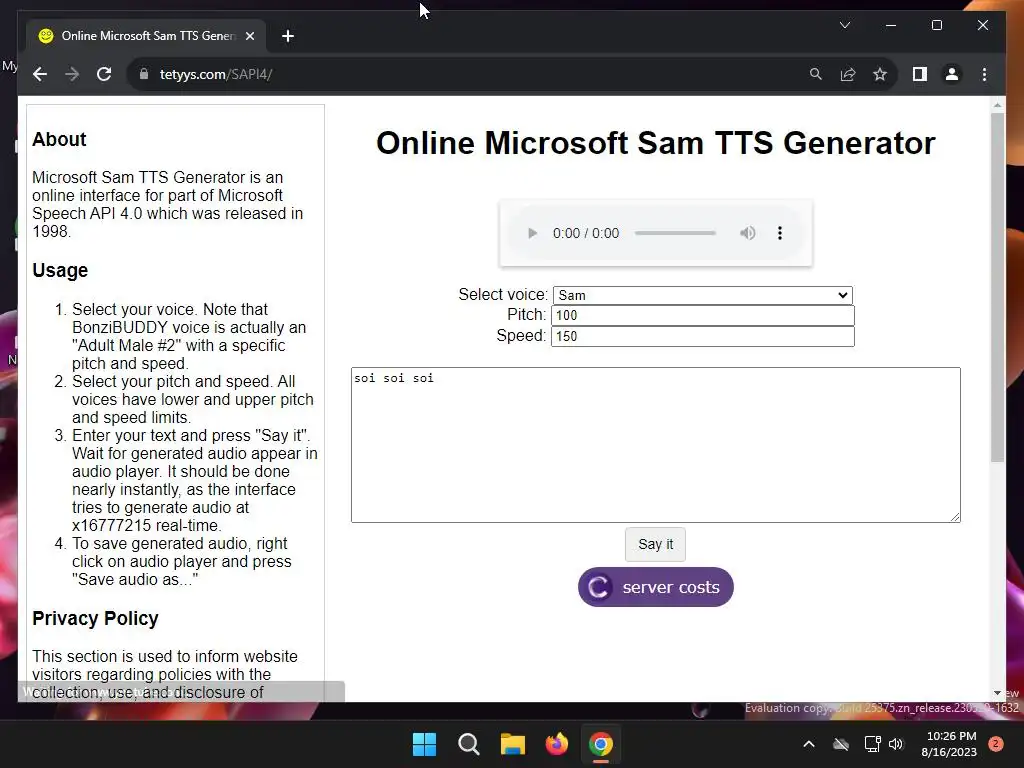
Task: Maximize the Chrome window
Action: click(936, 25)
